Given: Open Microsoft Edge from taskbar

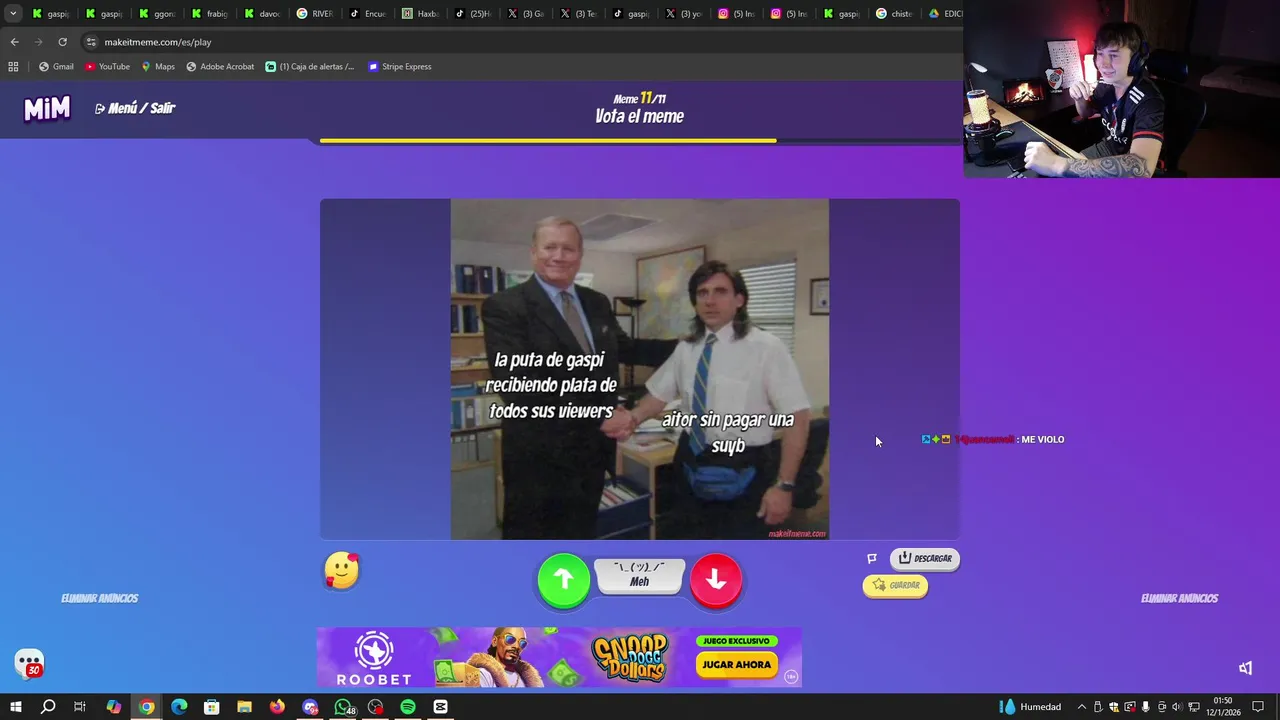Looking at the screenshot, I should 179,707.
